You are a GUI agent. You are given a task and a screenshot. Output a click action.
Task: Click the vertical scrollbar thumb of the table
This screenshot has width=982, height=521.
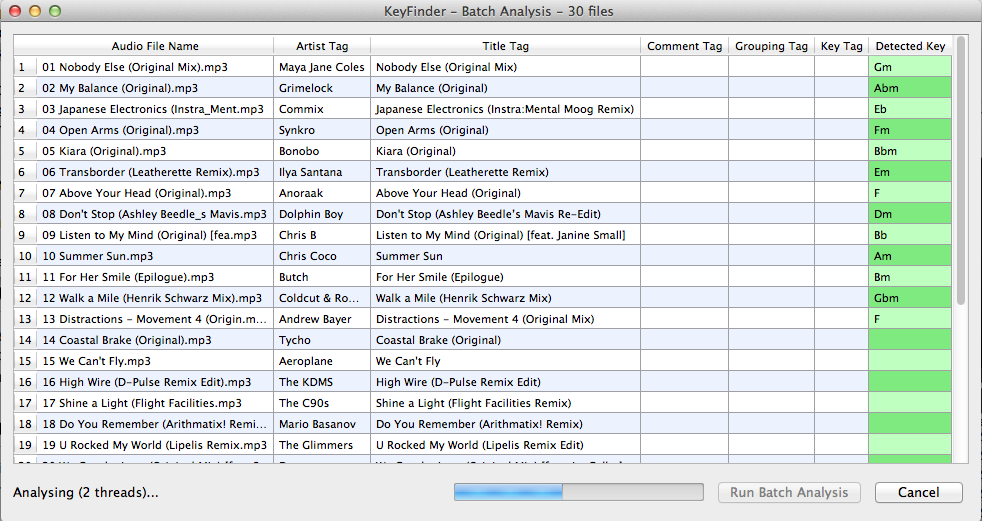pos(961,172)
